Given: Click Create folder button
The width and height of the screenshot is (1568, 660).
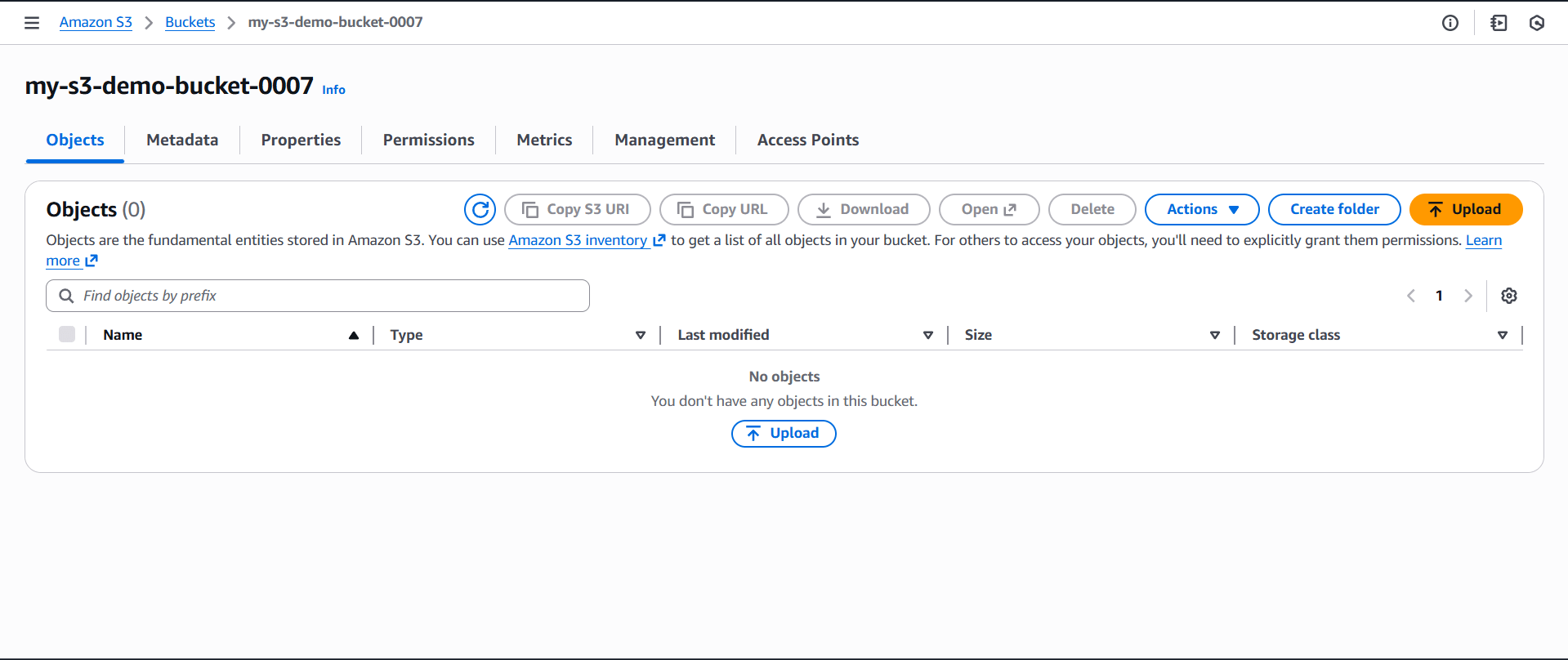Looking at the screenshot, I should [1334, 209].
